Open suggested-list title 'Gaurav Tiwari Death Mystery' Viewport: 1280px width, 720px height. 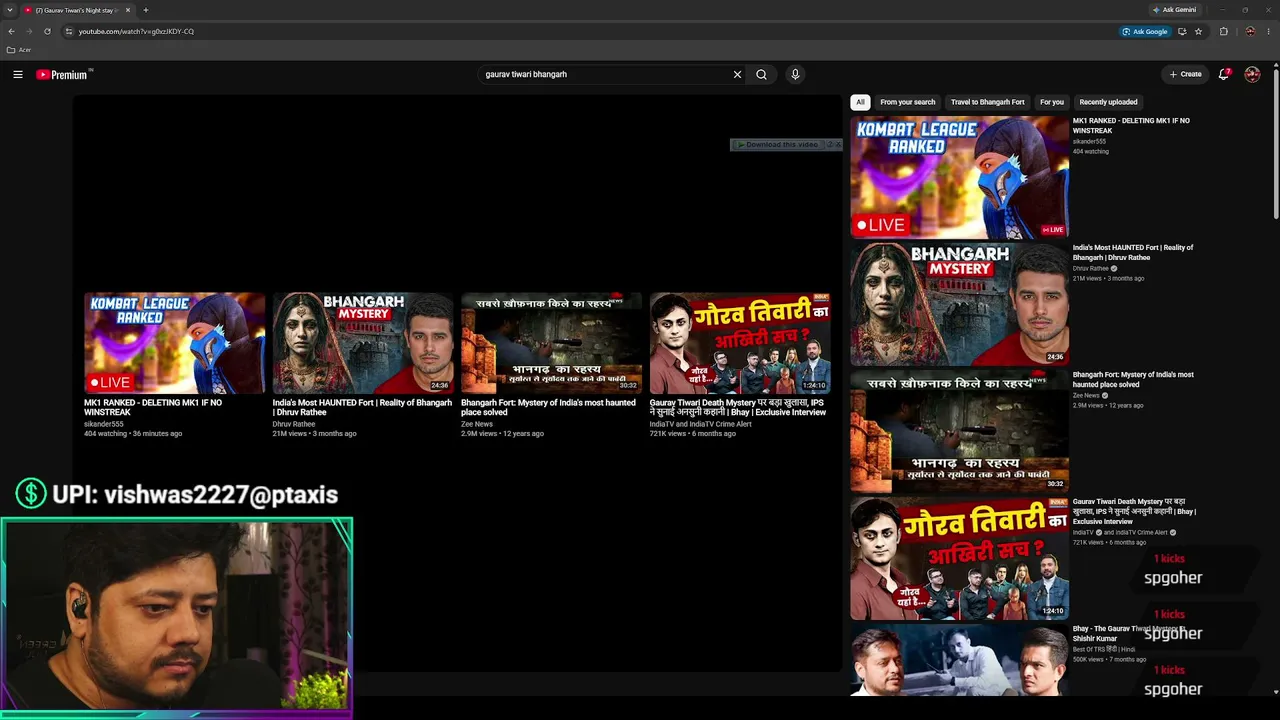1134,512
